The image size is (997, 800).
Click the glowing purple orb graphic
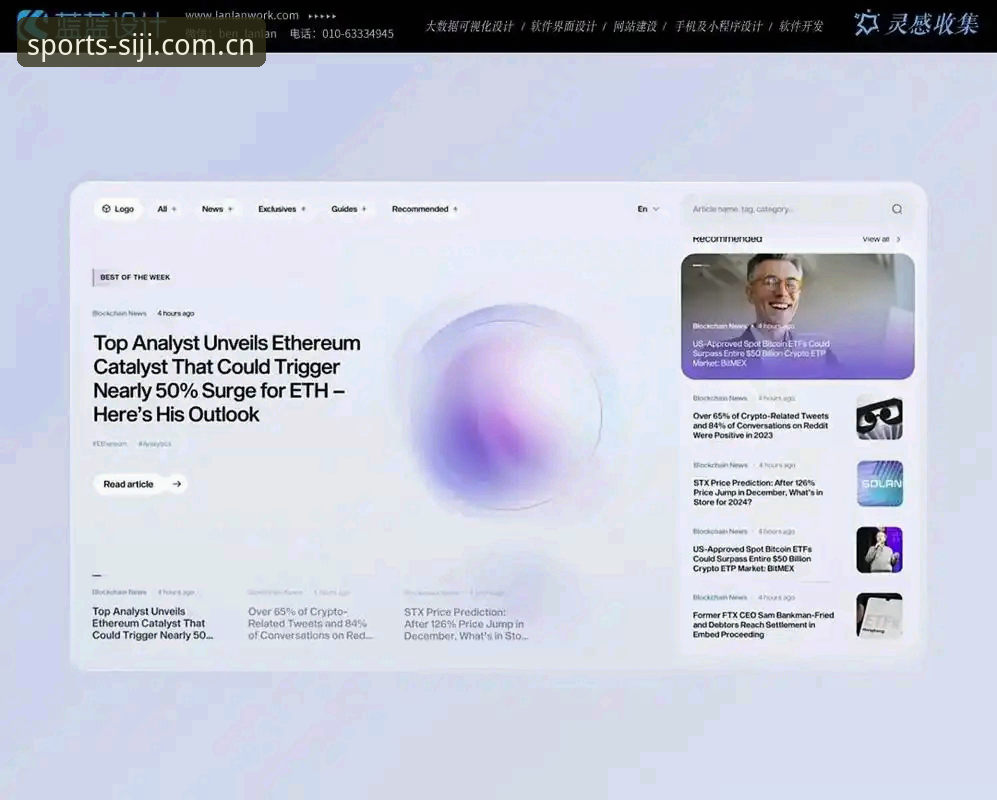(506, 407)
